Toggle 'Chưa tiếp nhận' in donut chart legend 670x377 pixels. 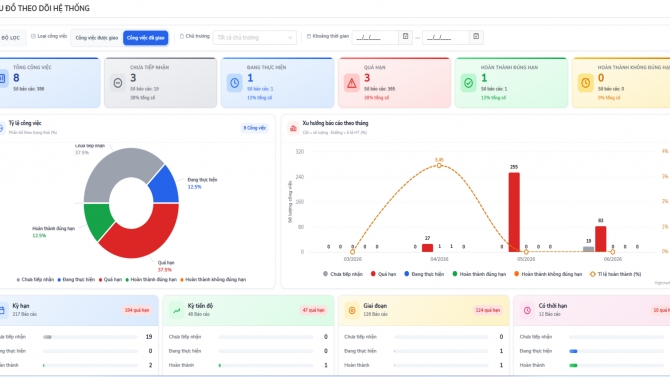pos(35,280)
